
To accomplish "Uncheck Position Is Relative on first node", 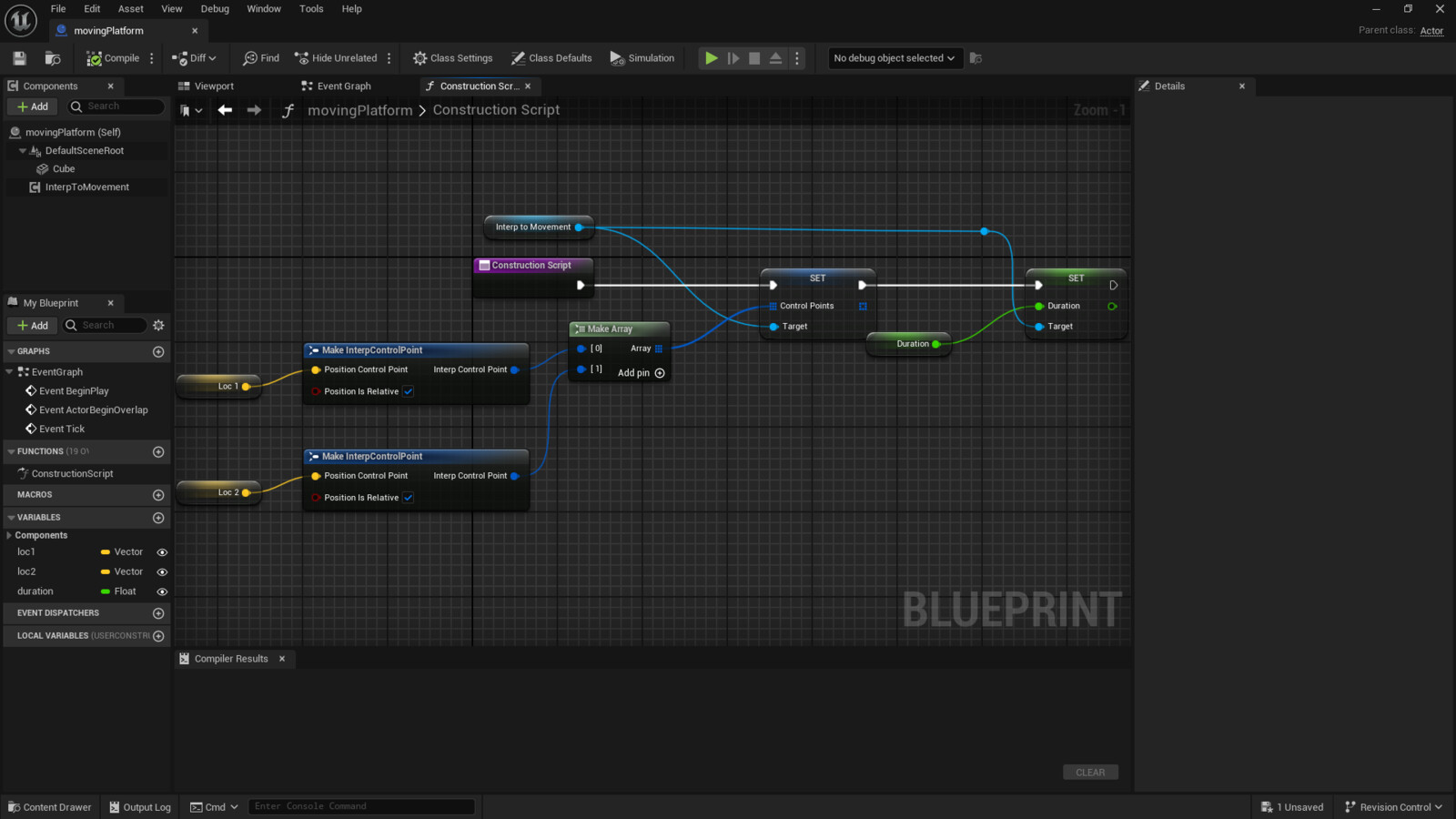I will [409, 392].
